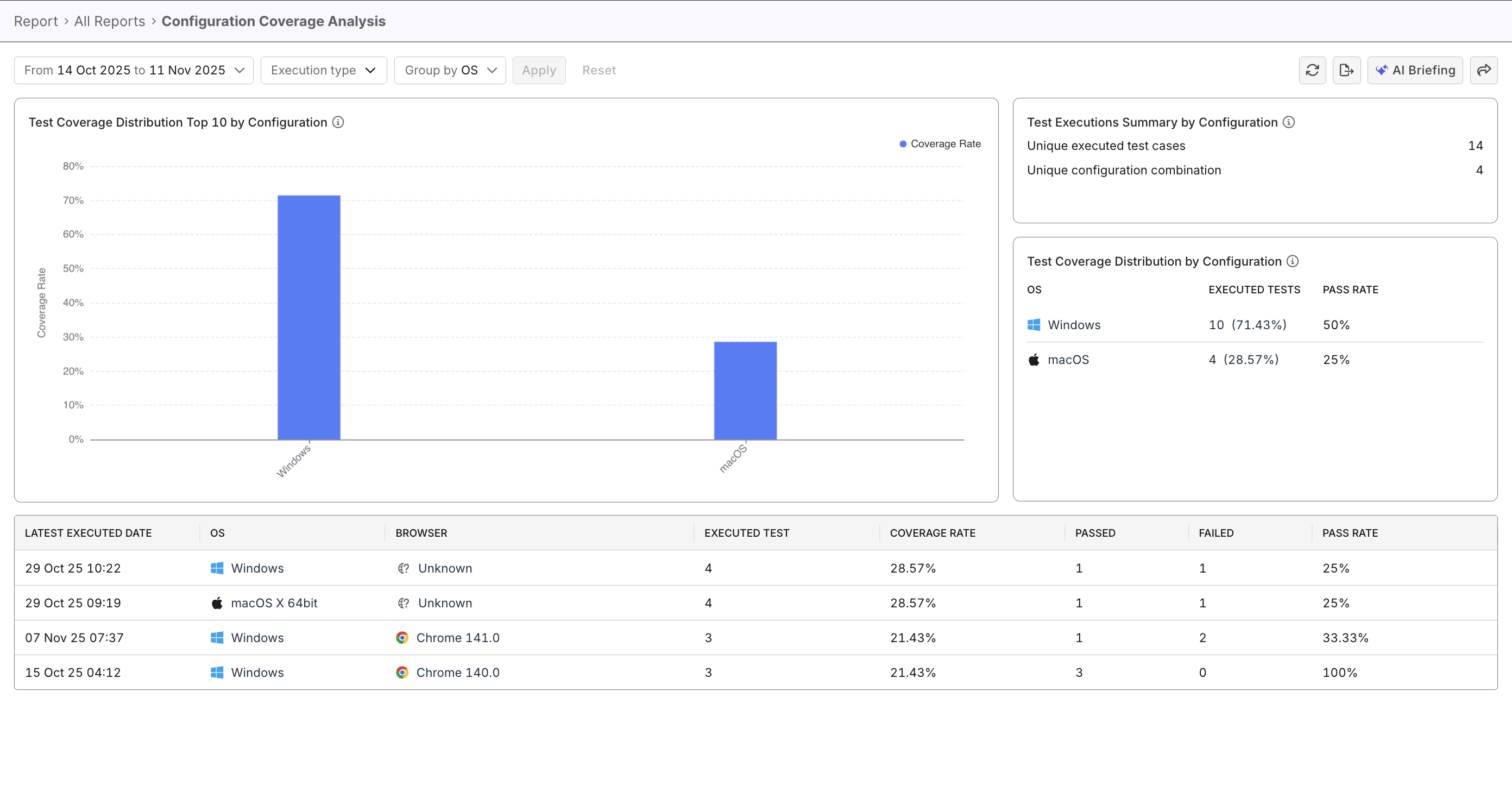This screenshot has height=804, width=1512.
Task: Open the date range From 14 Oct 2025 dropdown
Action: [133, 70]
